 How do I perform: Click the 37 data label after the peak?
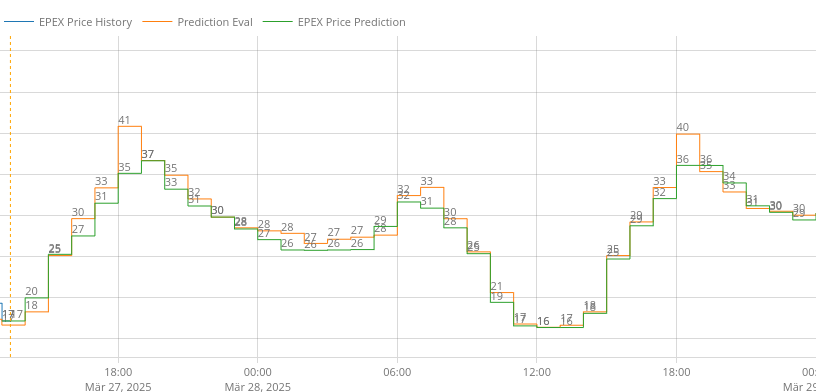tap(148, 154)
